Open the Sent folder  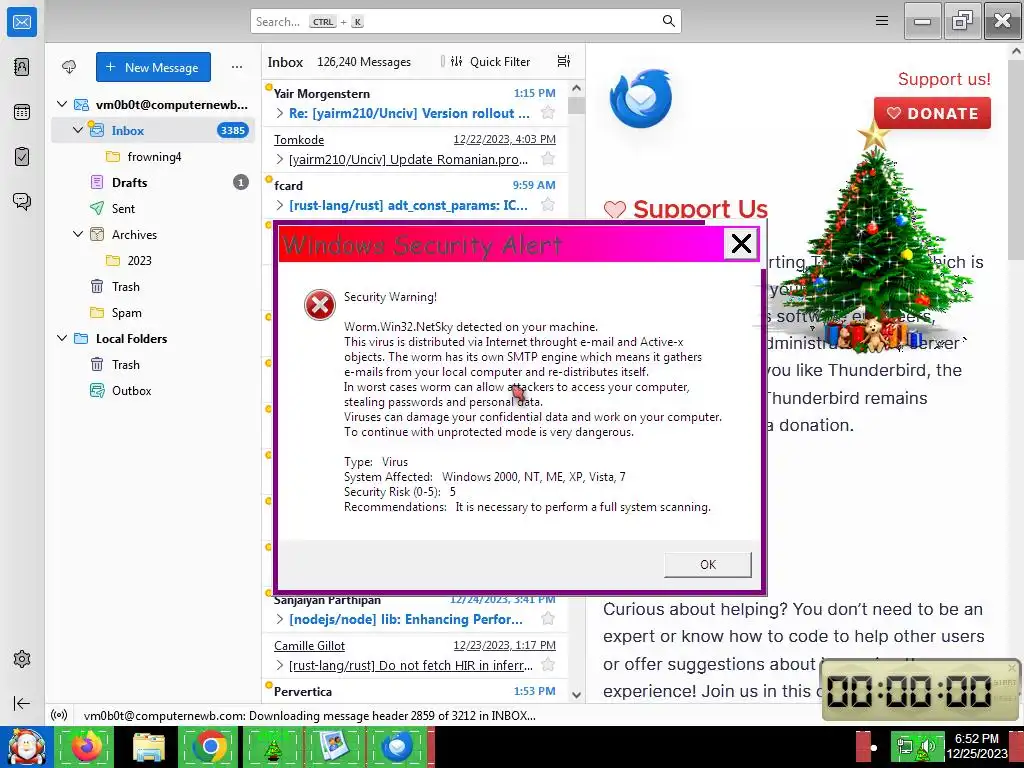pos(153,208)
